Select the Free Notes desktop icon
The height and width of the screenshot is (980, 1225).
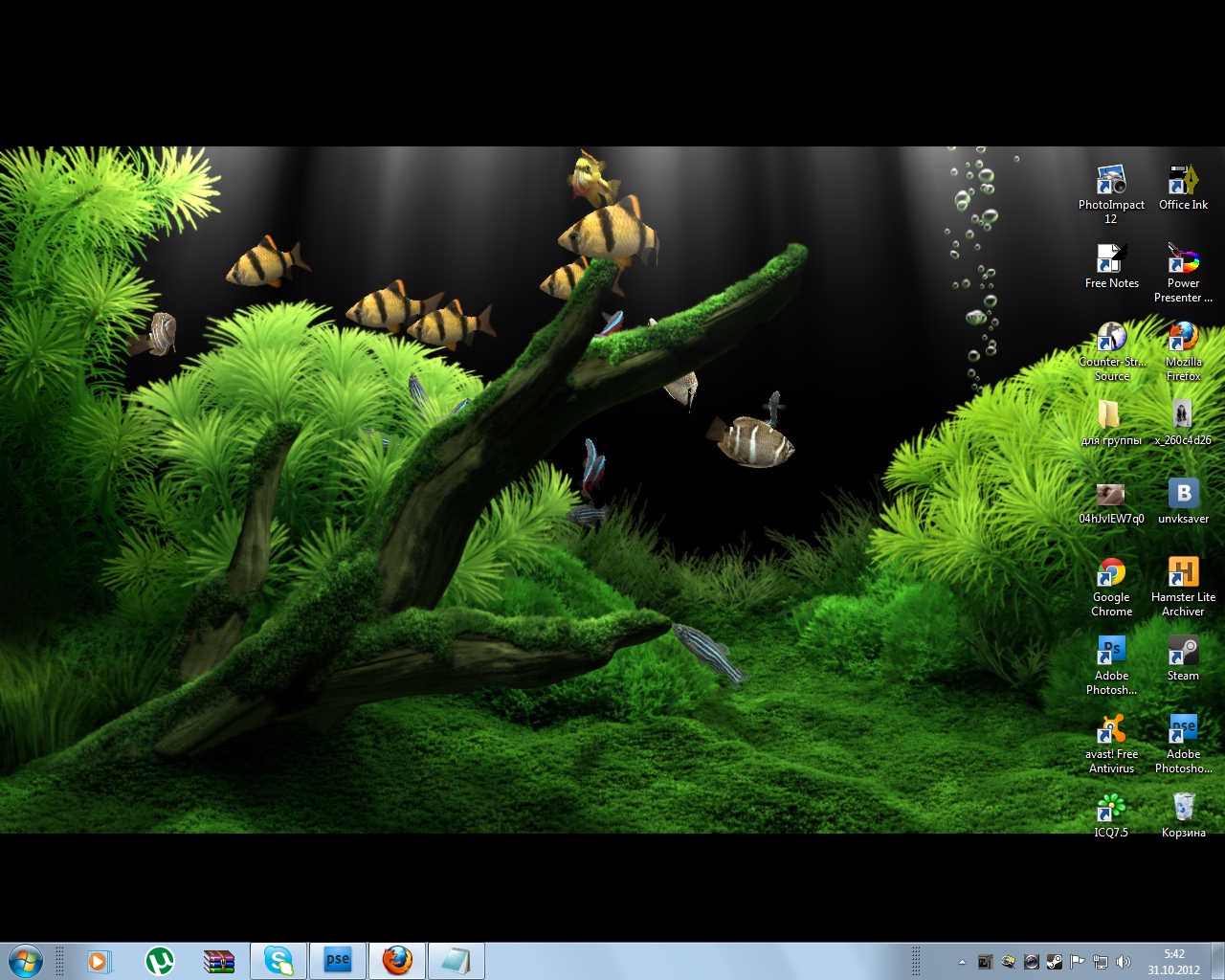click(x=1110, y=259)
